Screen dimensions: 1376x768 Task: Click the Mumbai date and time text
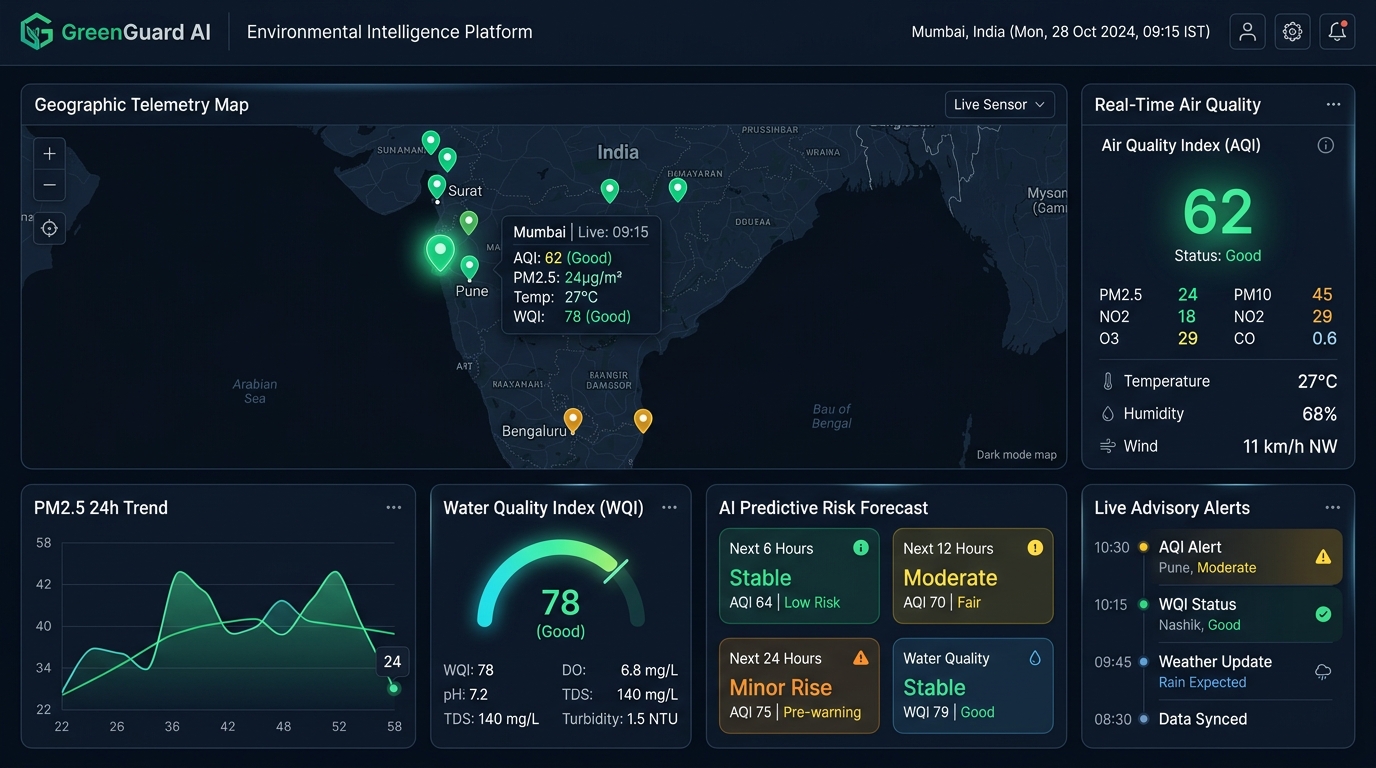tap(1061, 32)
